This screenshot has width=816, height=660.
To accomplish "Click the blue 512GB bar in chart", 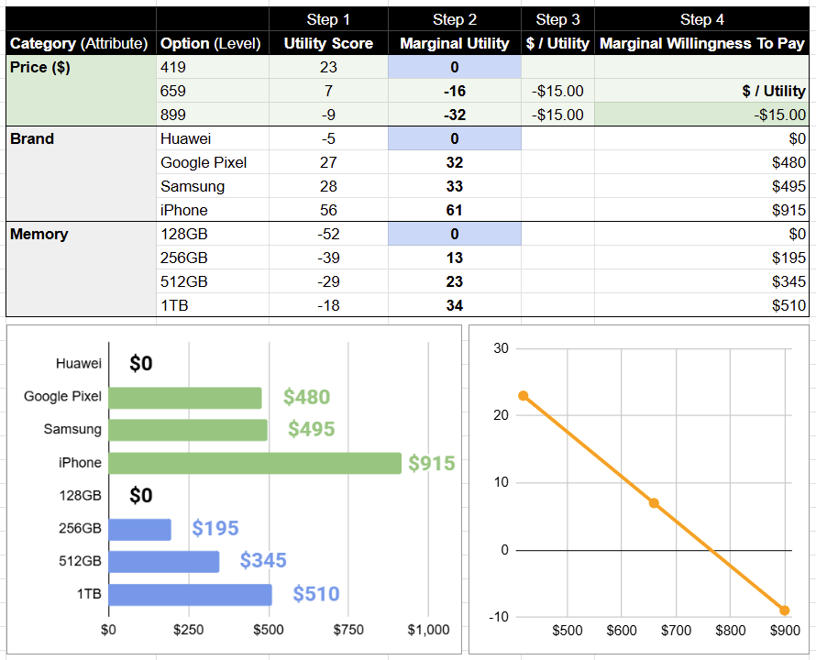I will [164, 562].
